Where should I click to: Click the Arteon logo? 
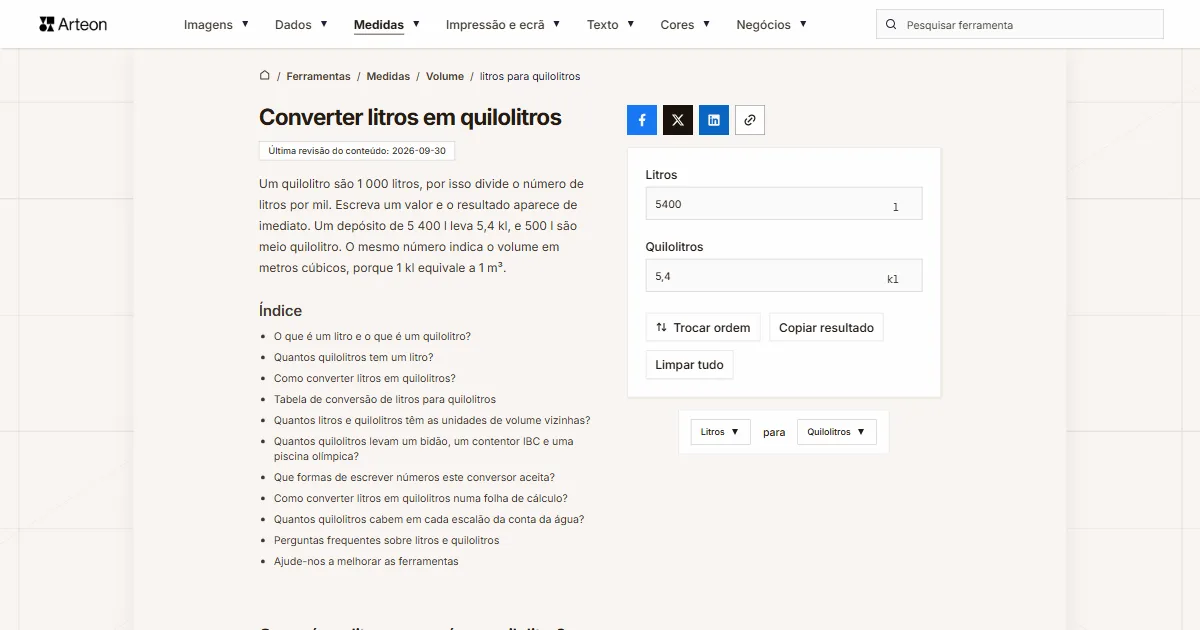click(73, 24)
